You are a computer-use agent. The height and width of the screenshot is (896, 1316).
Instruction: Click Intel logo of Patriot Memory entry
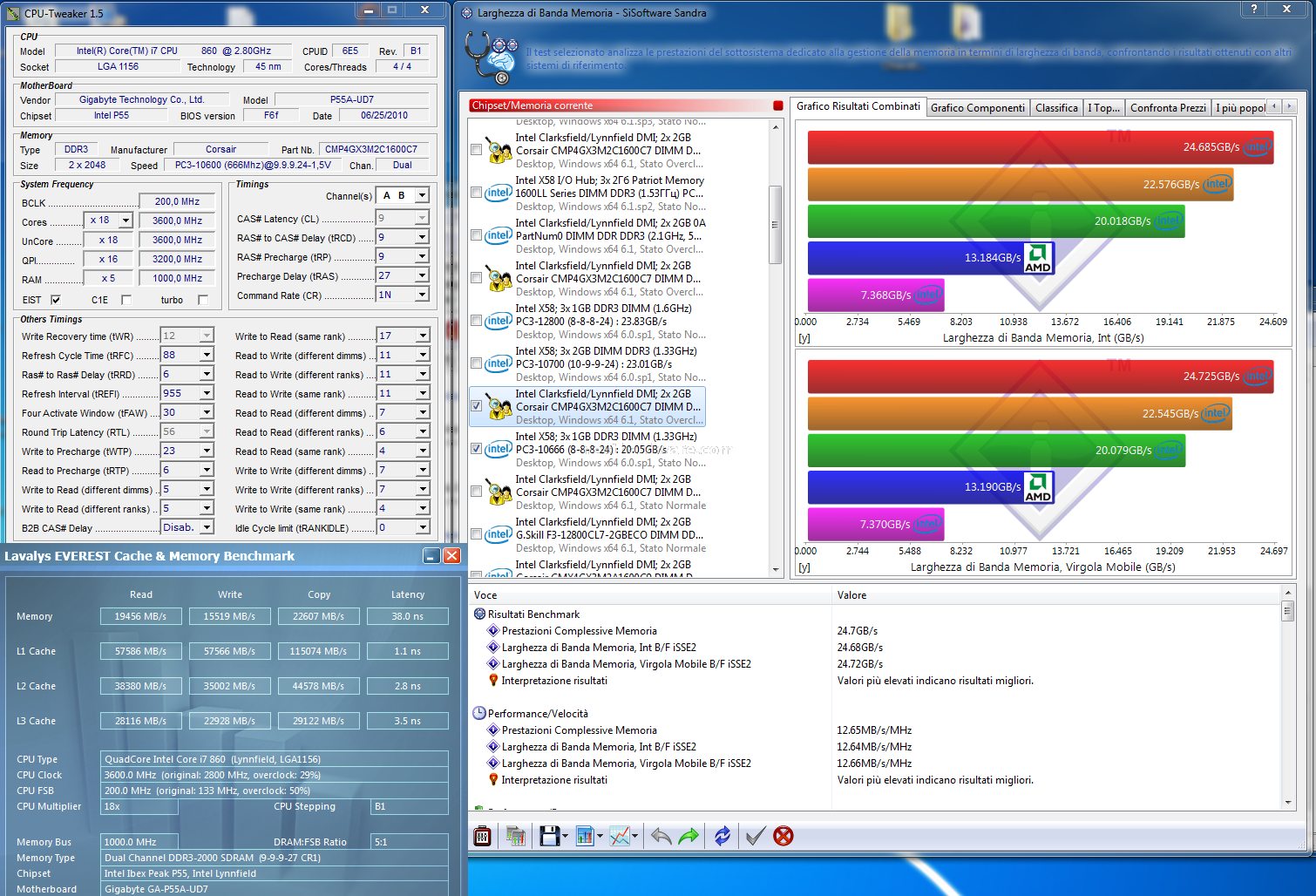pos(499,193)
